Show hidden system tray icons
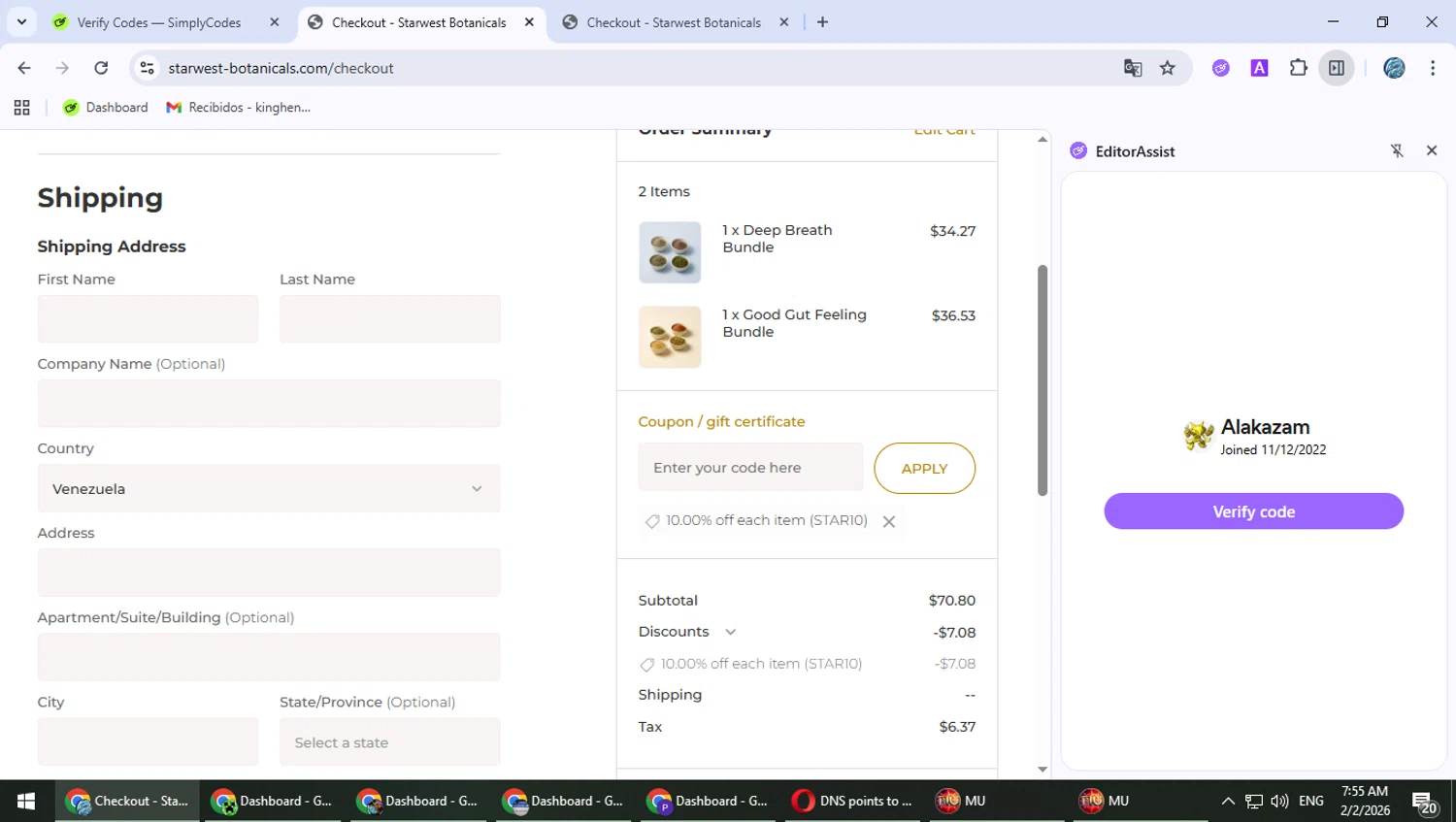This screenshot has width=1456, height=822. [x=1228, y=801]
